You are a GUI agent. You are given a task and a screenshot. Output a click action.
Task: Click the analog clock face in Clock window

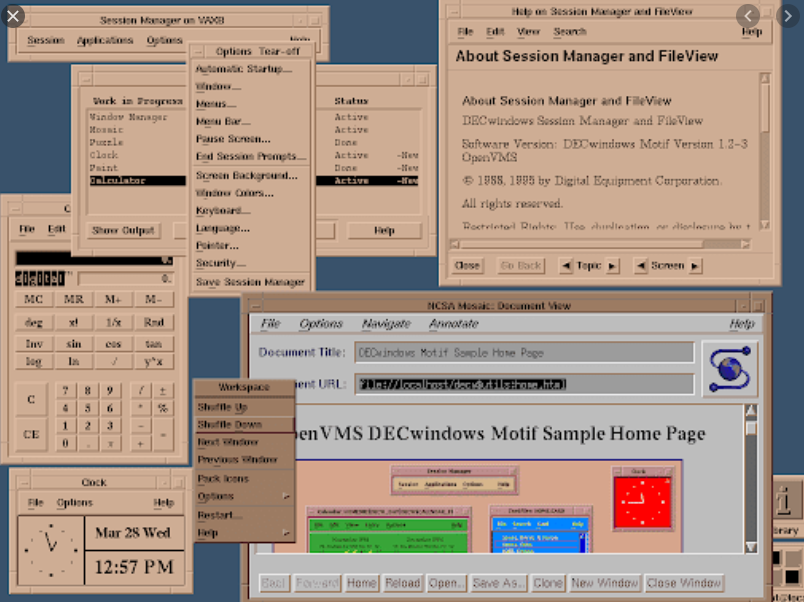[51, 550]
